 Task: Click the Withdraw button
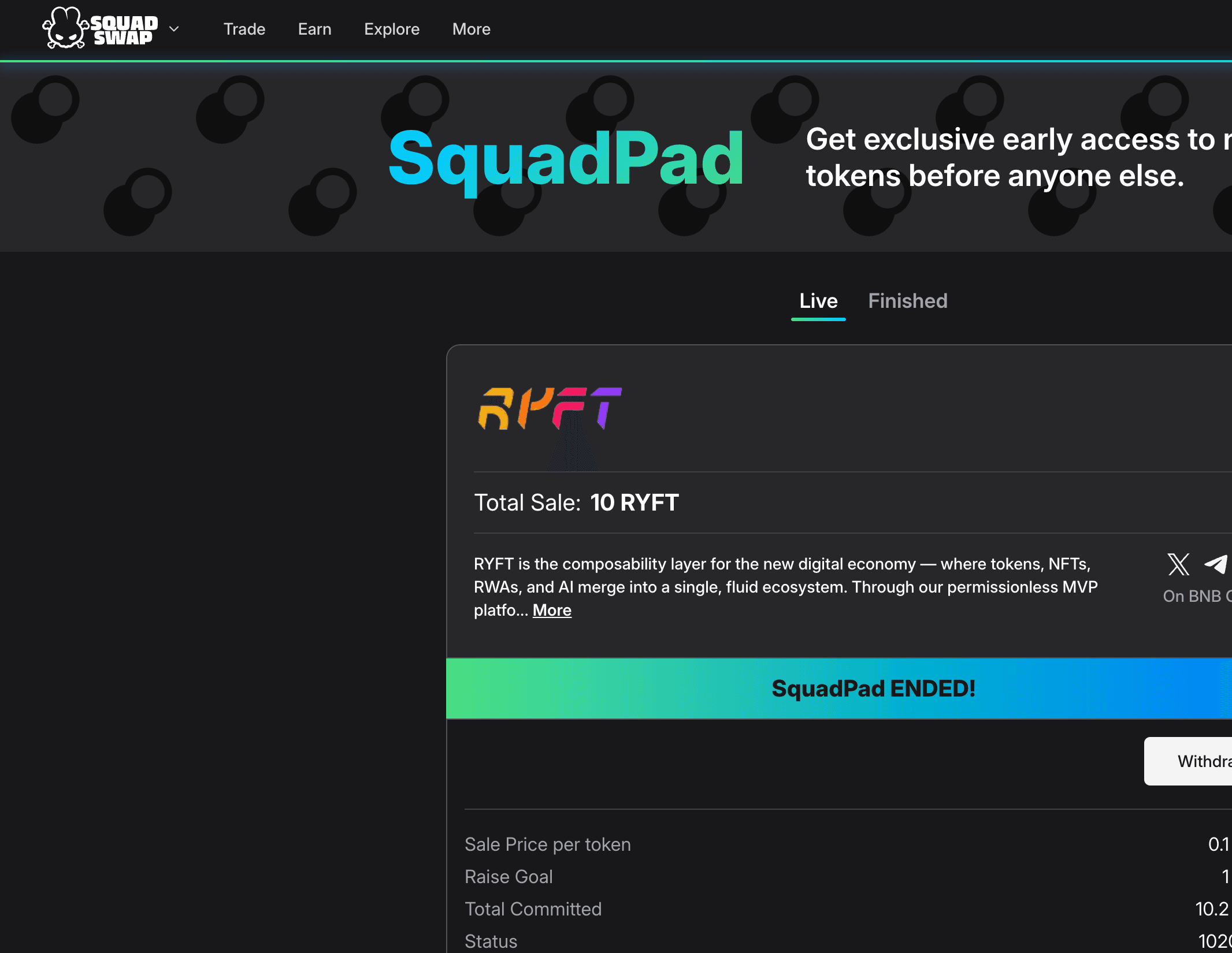1188,761
